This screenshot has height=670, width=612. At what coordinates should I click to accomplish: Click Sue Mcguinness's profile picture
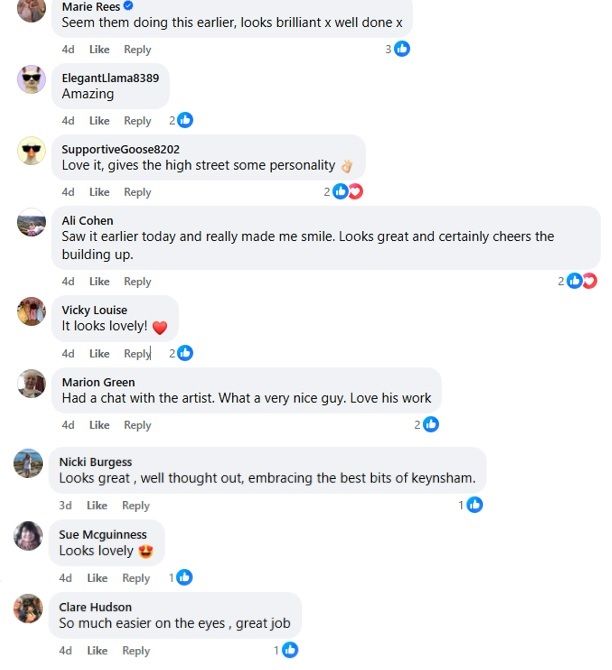pyautogui.click(x=28, y=537)
